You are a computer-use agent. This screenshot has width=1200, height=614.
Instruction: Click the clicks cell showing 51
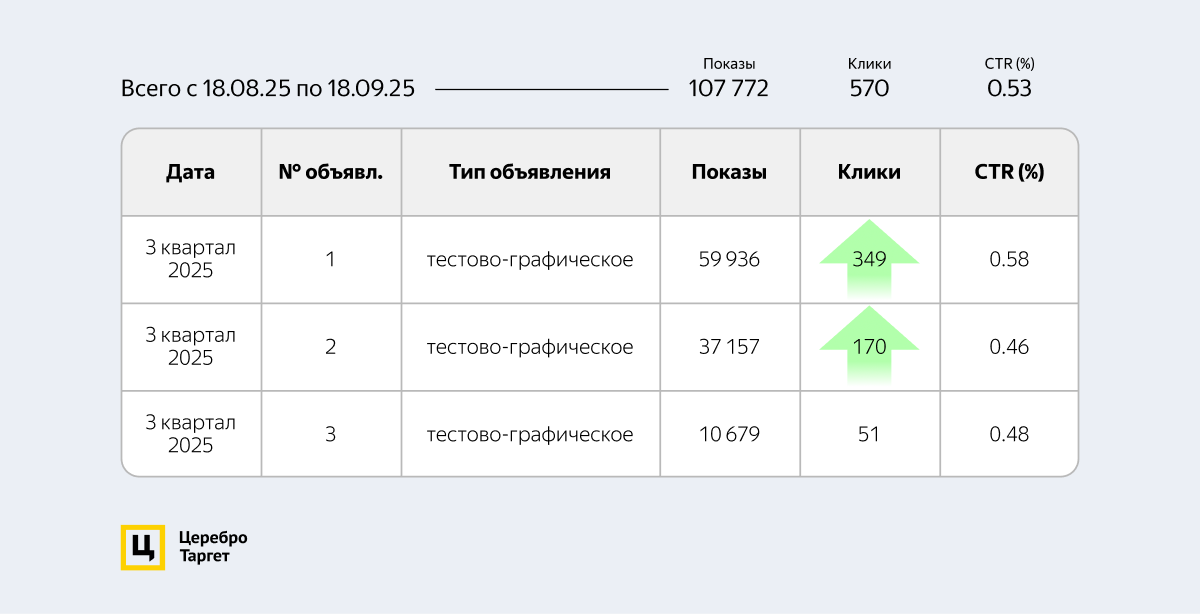(x=869, y=435)
